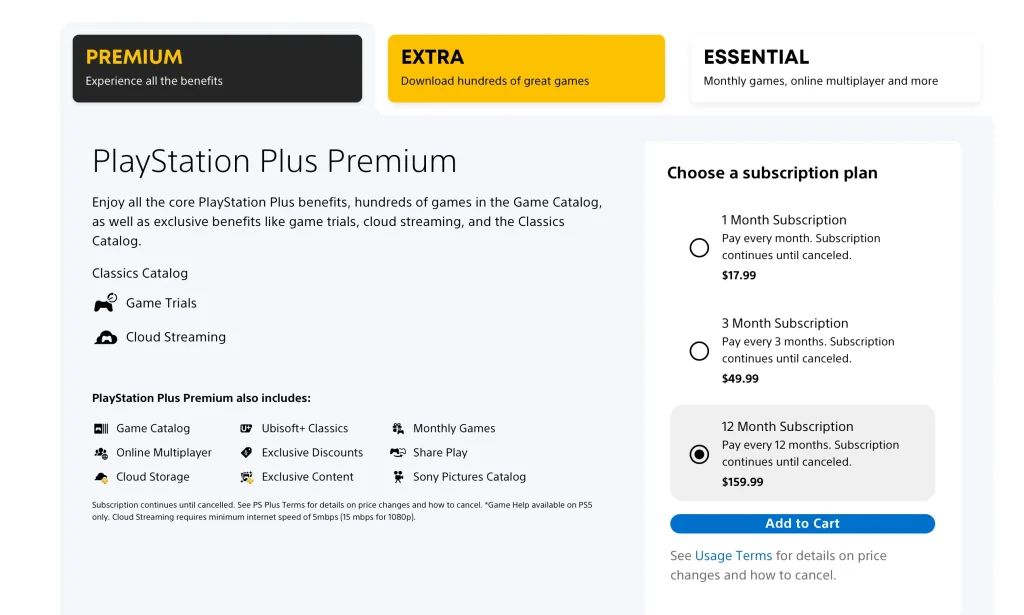
Task: Click the Add to Cart button
Action: [802, 523]
